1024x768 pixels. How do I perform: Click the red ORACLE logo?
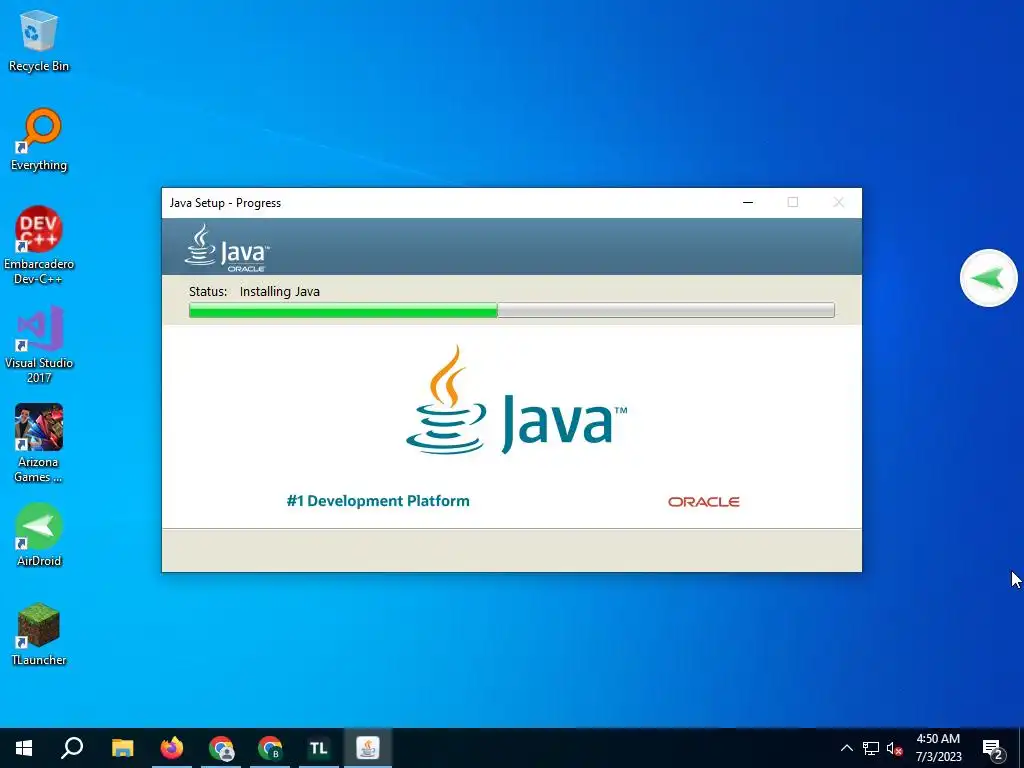[x=703, y=502]
